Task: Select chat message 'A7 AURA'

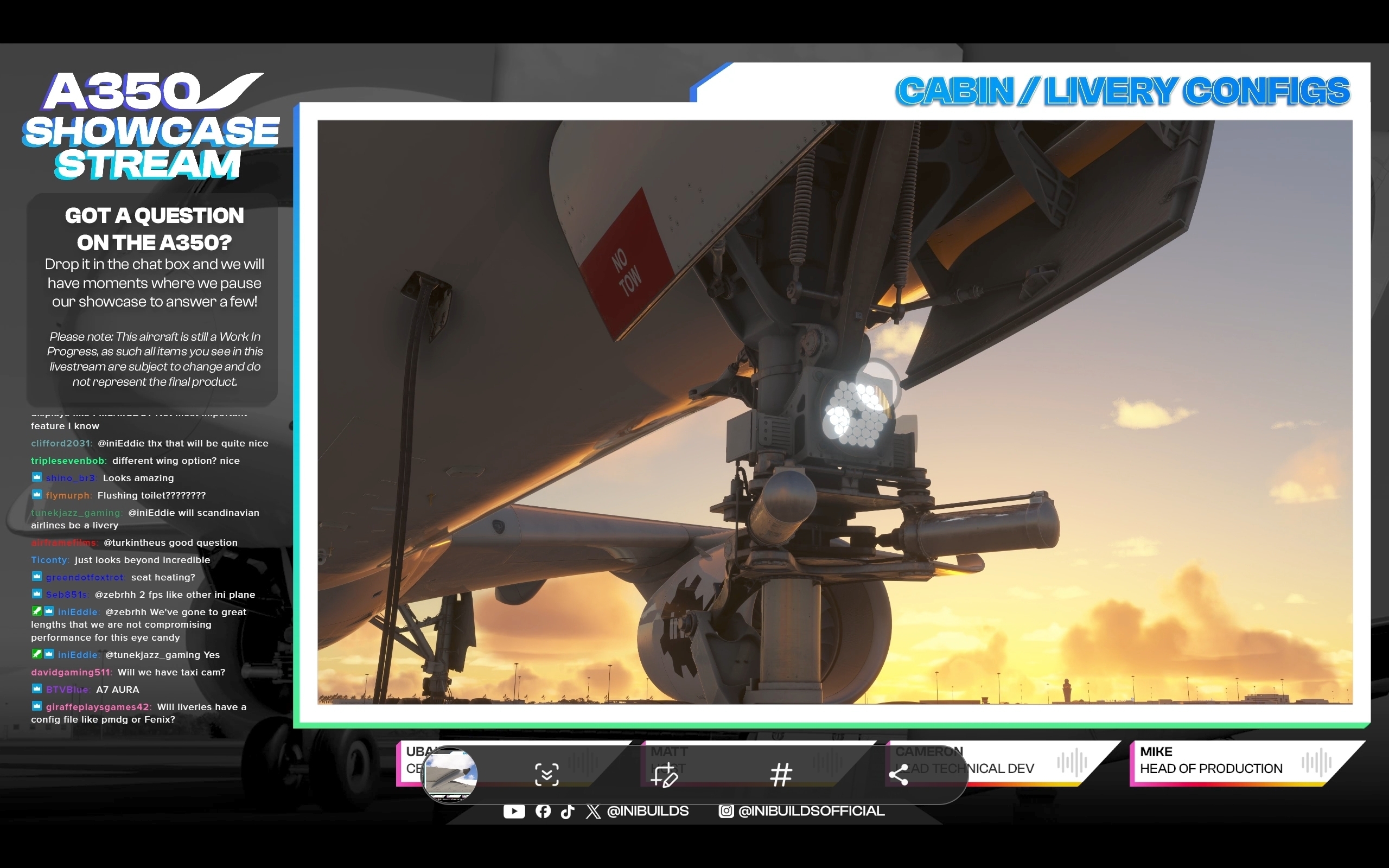Action: pyautogui.click(x=118, y=690)
